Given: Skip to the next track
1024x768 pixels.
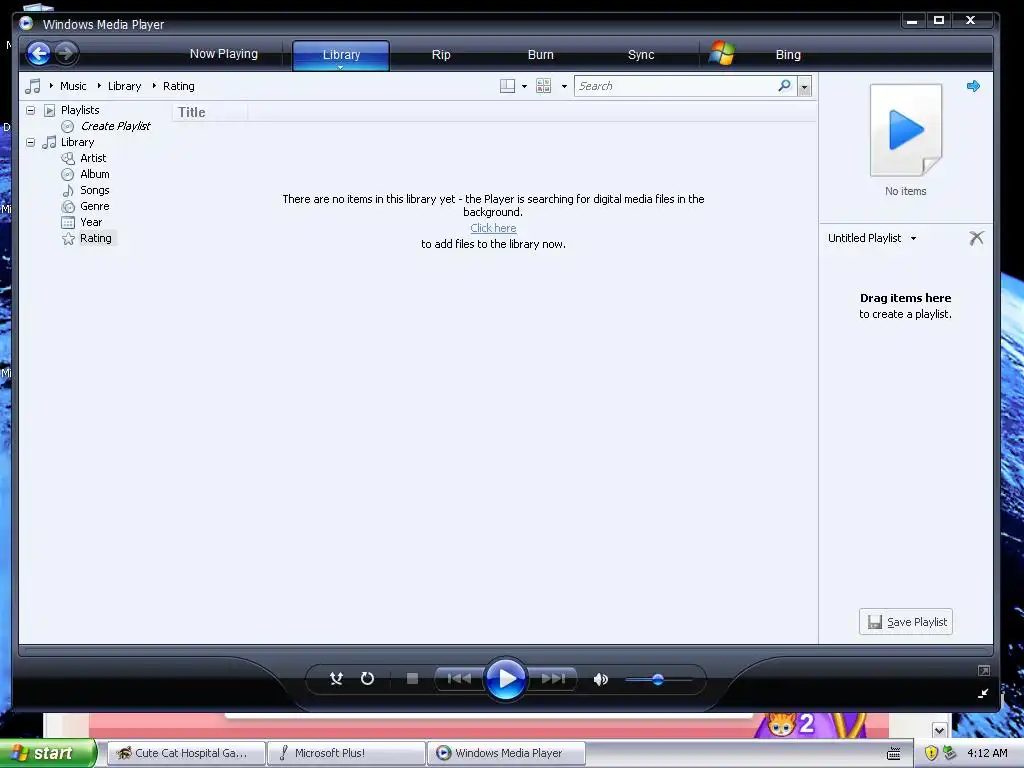Looking at the screenshot, I should pyautogui.click(x=552, y=679).
